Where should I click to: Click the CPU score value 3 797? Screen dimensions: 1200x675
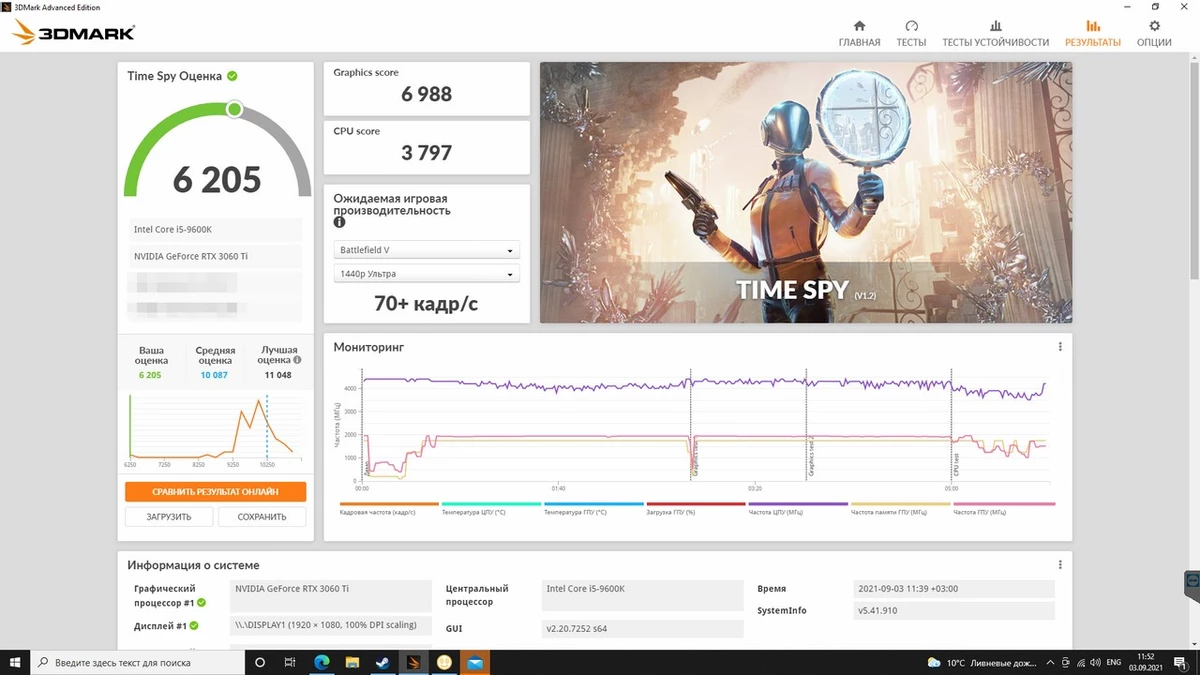[427, 153]
